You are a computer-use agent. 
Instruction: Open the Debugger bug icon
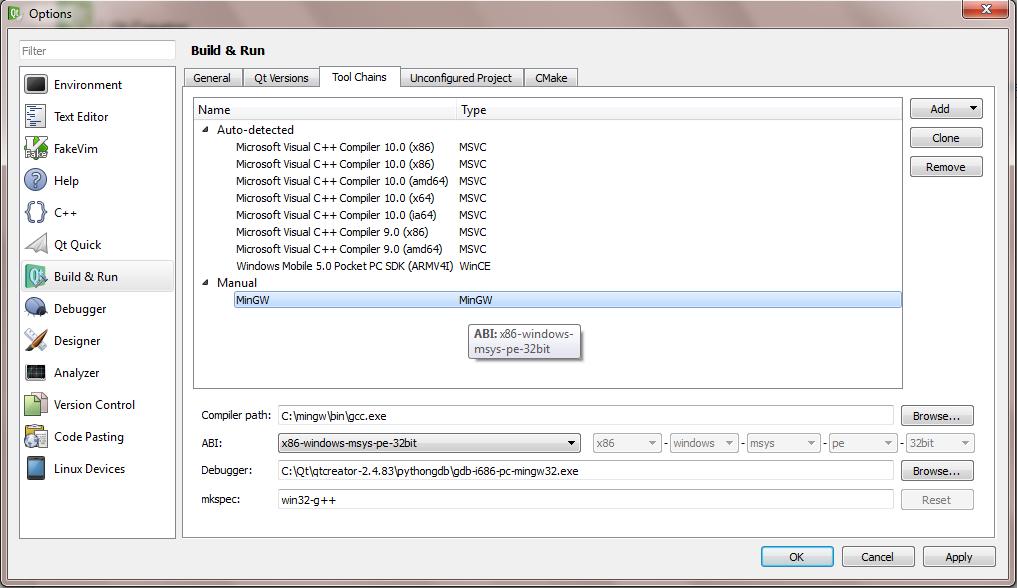coord(36,309)
